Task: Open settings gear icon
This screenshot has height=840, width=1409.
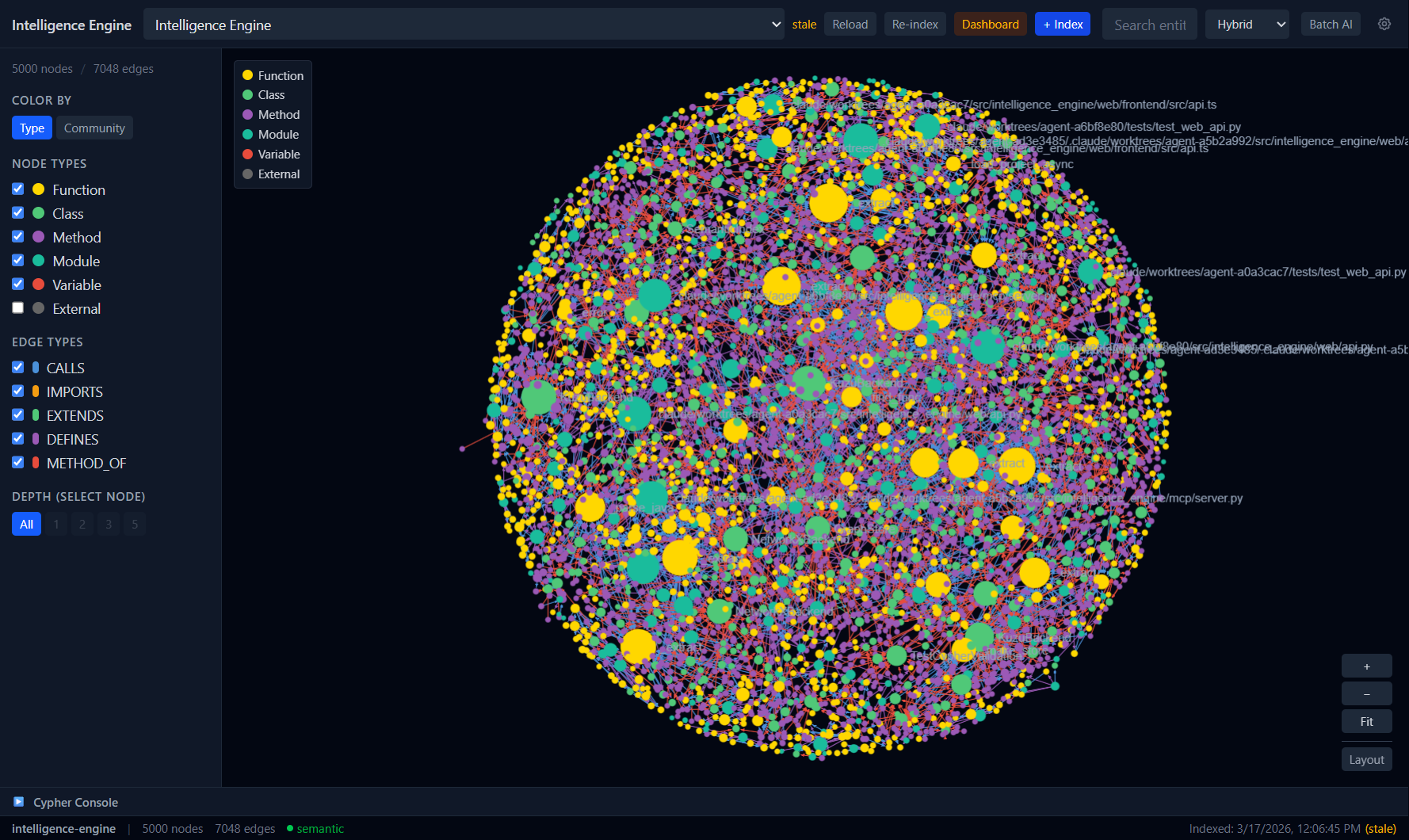Action: tap(1384, 24)
